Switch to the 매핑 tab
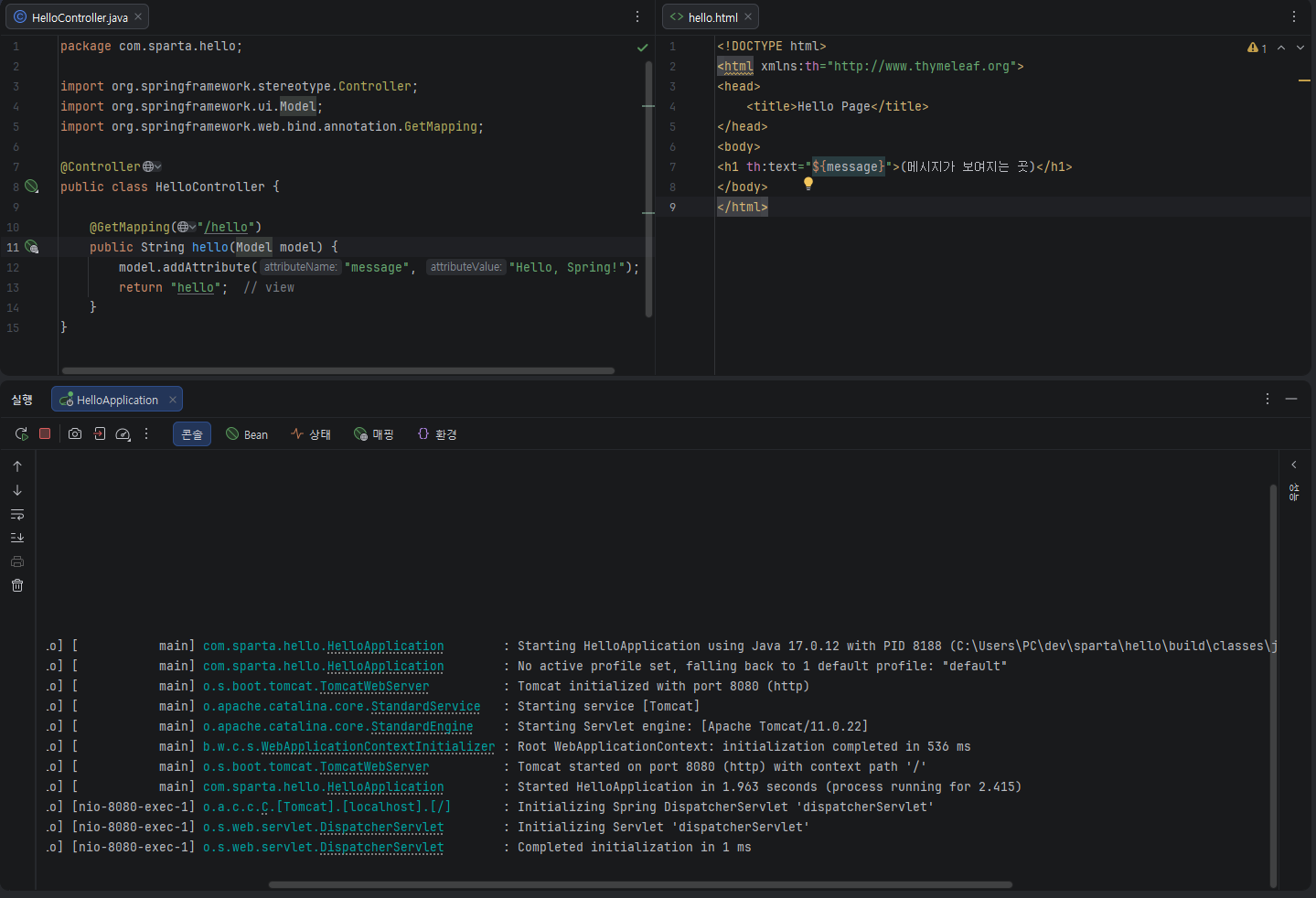Image resolution: width=1316 pixels, height=898 pixels. (x=374, y=434)
